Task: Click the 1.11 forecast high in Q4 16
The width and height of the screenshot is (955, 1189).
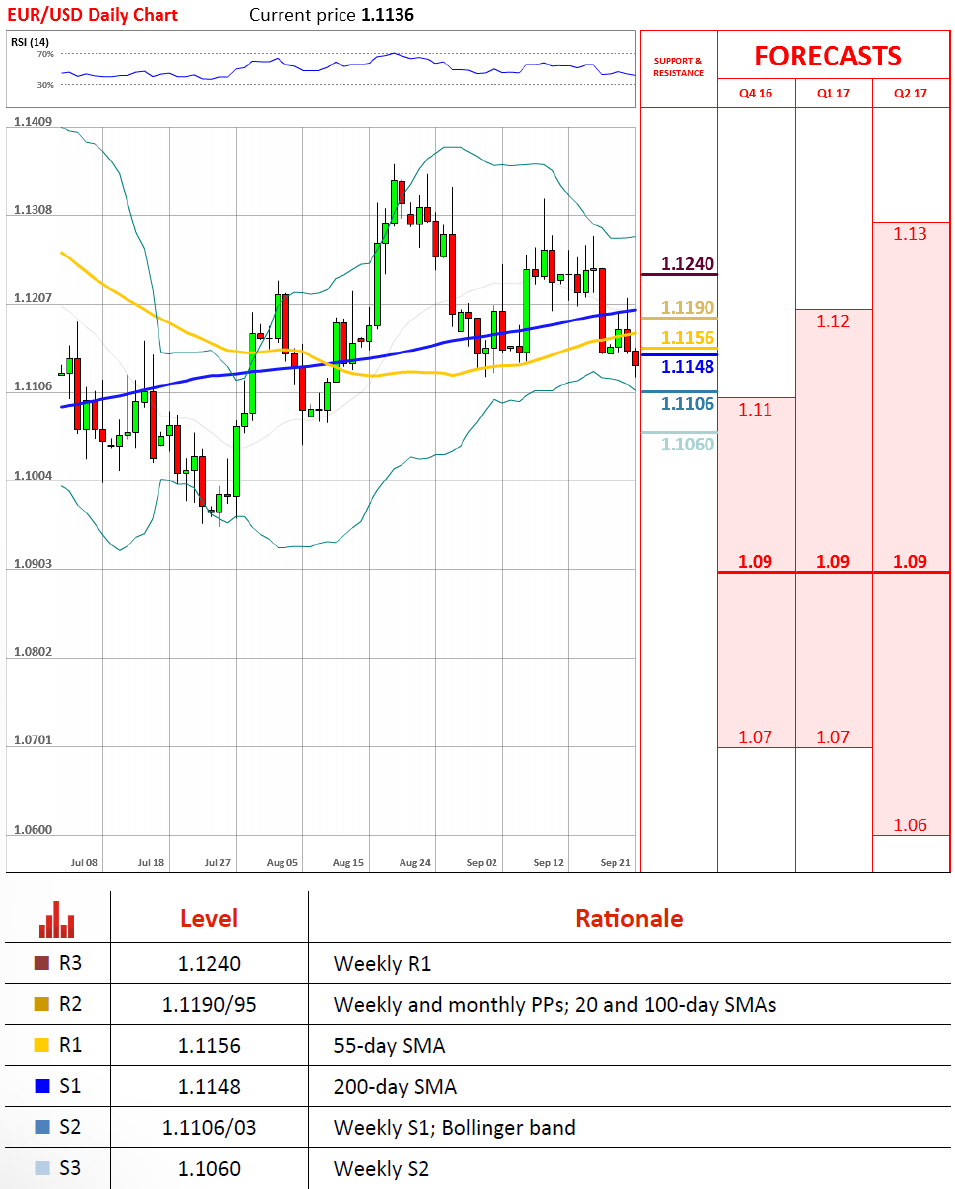Action: pyautogui.click(x=755, y=409)
